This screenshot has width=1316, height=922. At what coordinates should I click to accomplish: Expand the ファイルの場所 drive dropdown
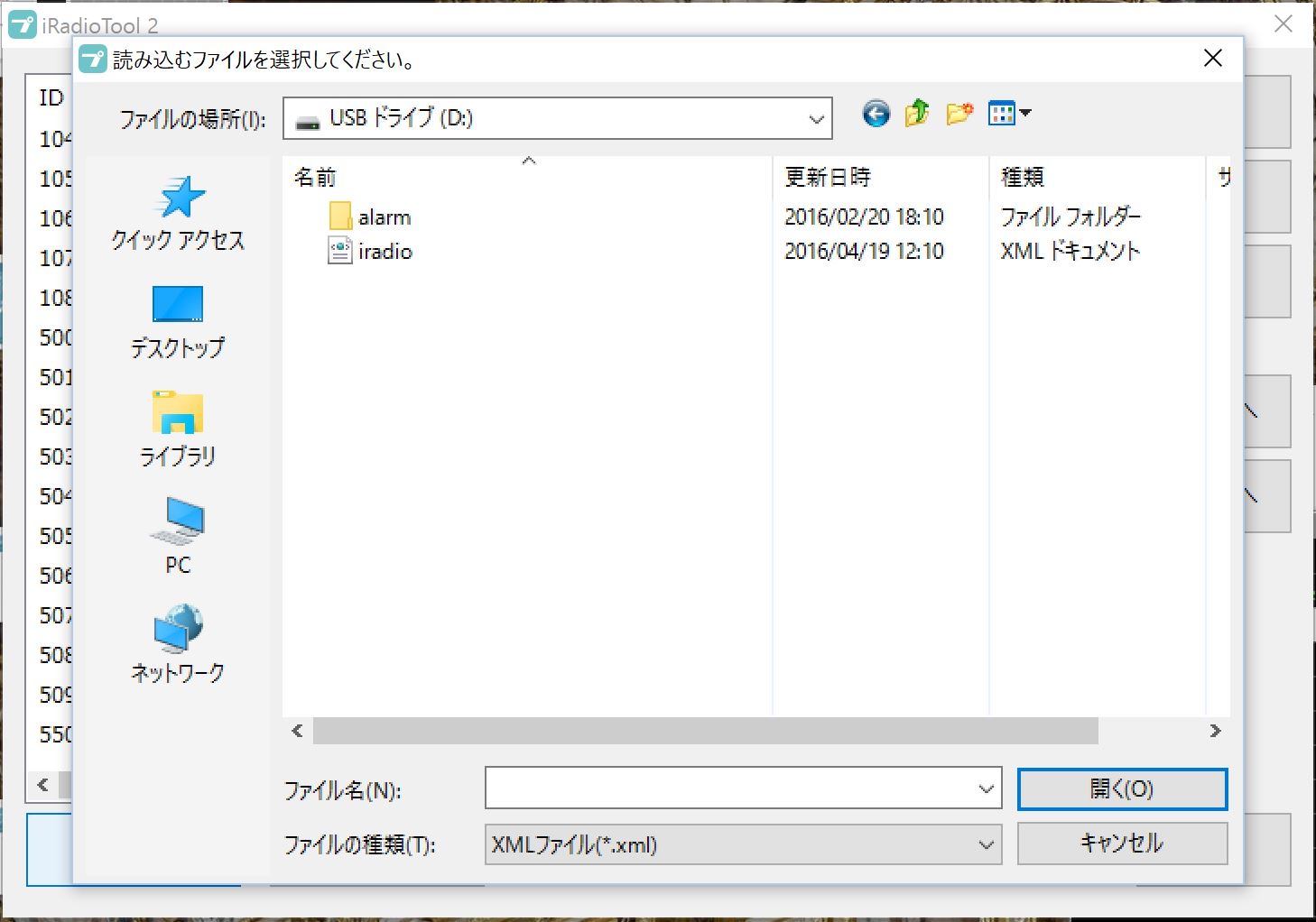coord(816,118)
